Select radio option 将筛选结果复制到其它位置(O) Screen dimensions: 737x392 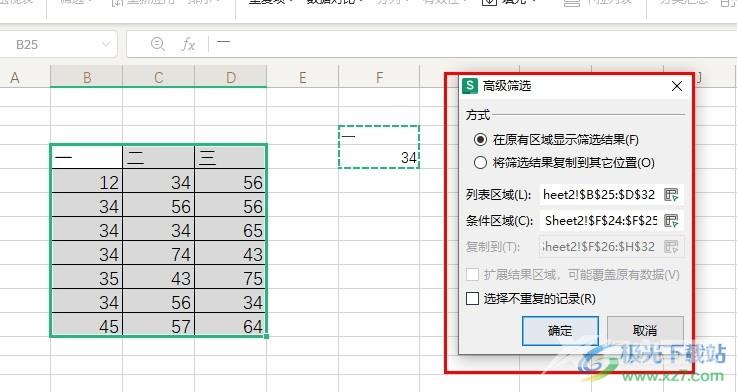pos(480,163)
